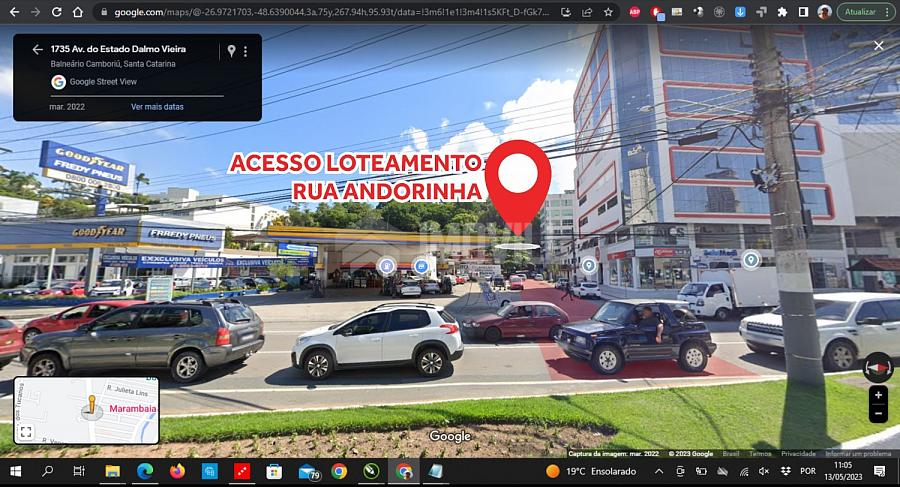Click the back arrow in Street View panel
Screen dimensions: 900x487
point(37,50)
